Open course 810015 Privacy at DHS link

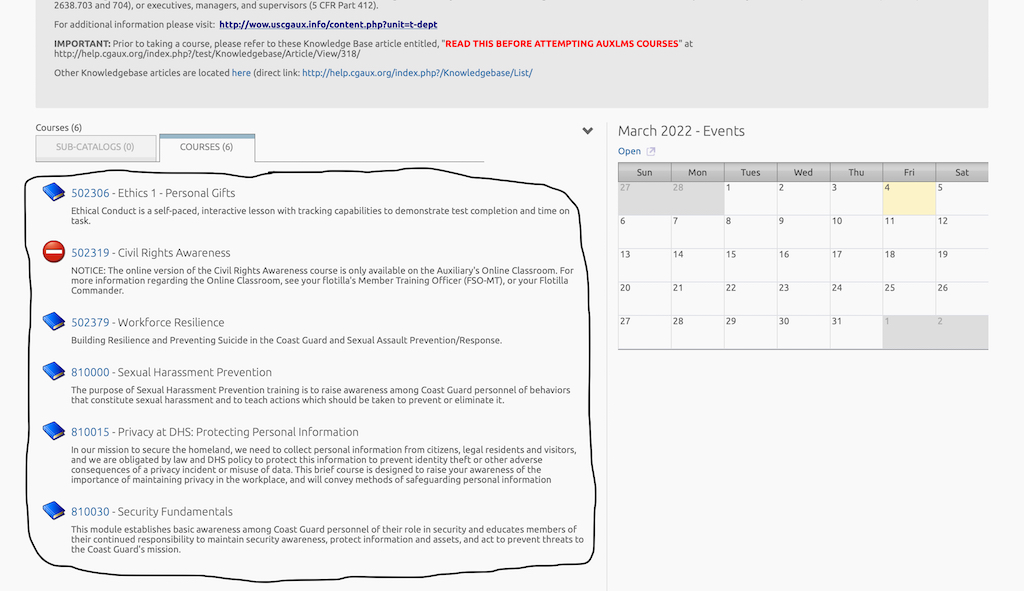coord(90,433)
